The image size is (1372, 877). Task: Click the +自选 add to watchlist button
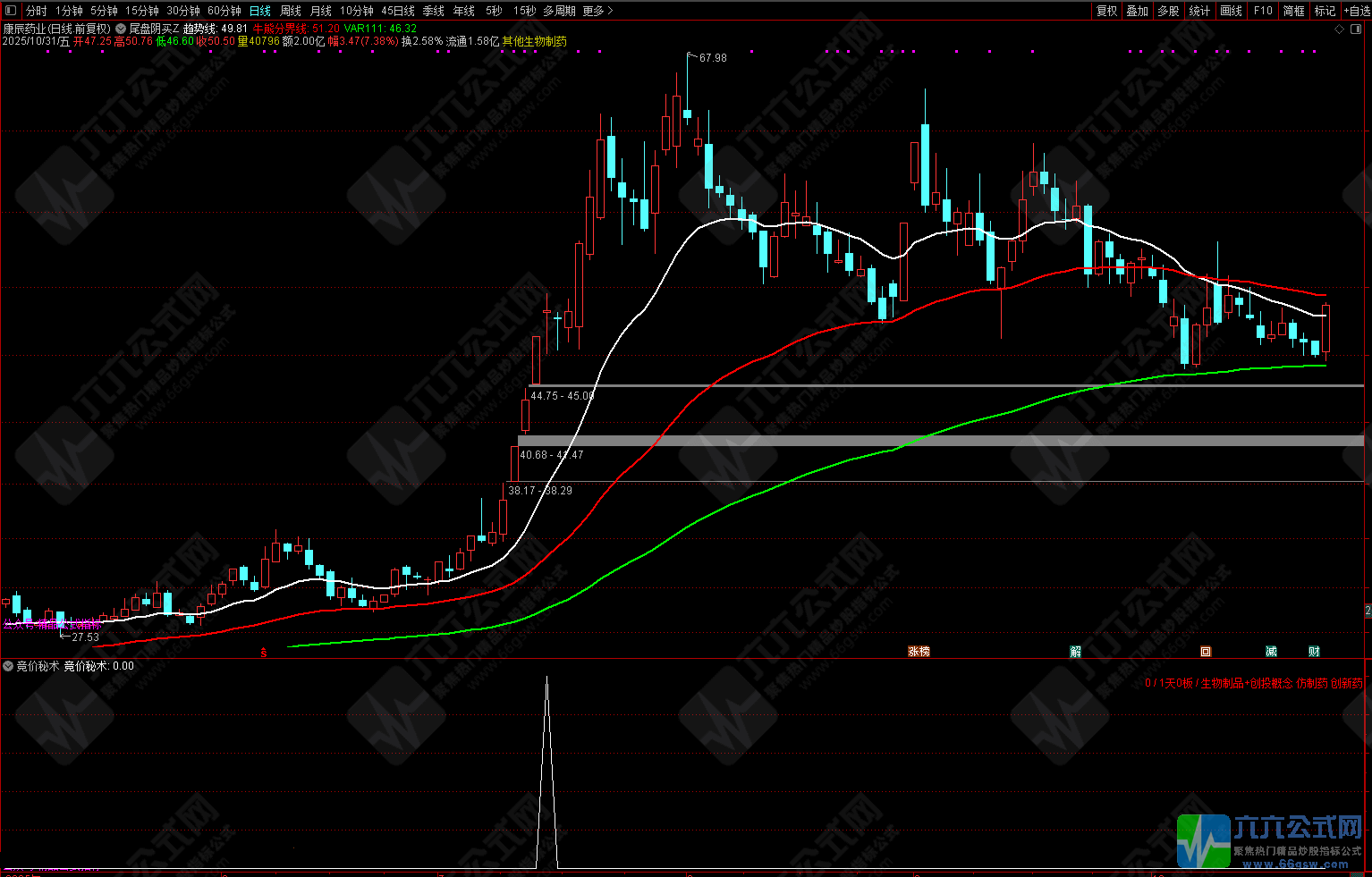[1356, 11]
